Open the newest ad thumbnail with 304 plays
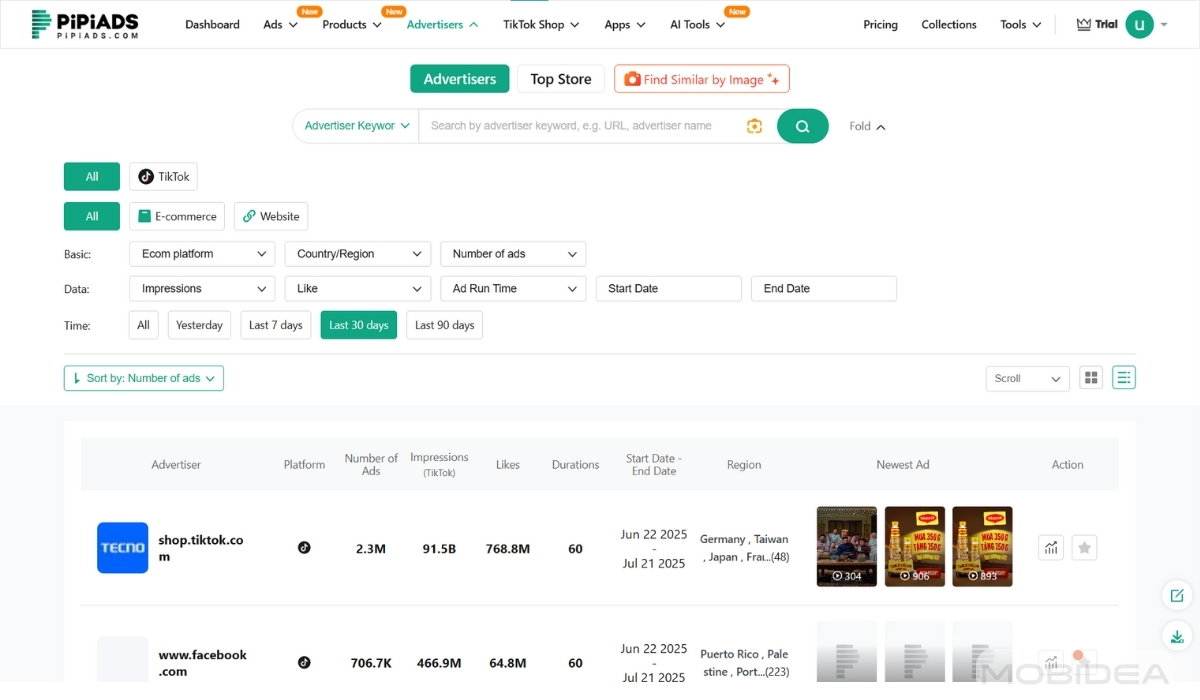 (847, 546)
